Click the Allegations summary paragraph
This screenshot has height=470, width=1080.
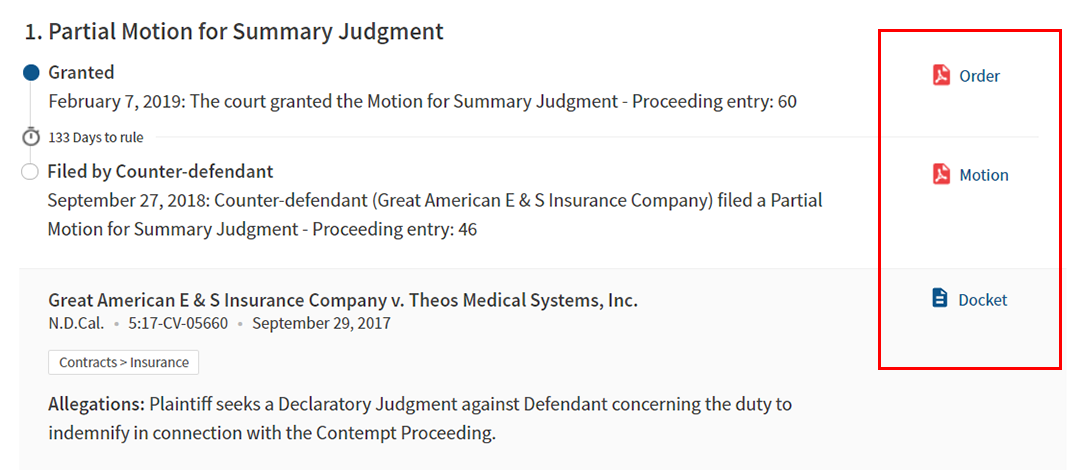420,418
